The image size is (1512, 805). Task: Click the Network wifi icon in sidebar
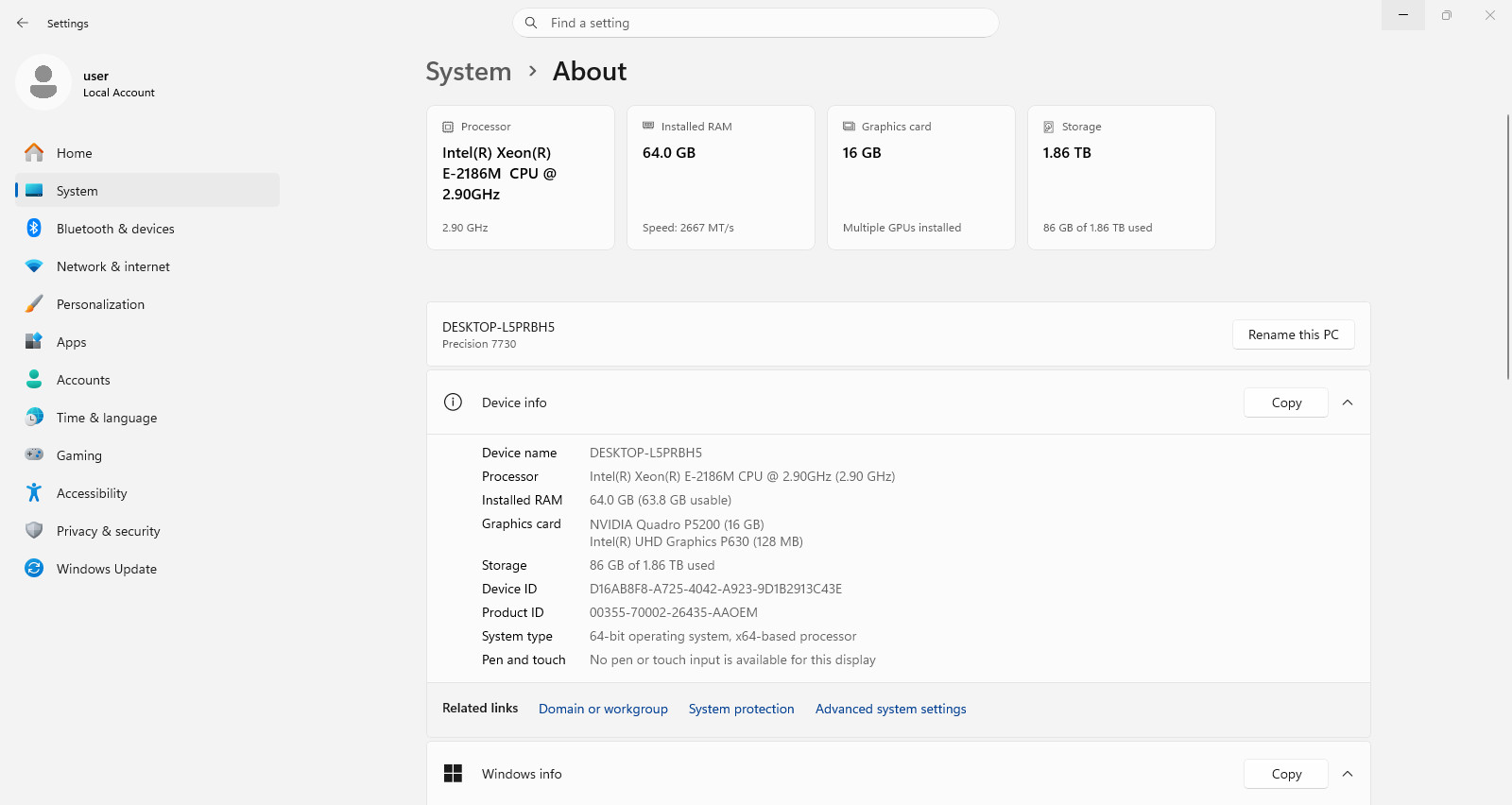[34, 266]
